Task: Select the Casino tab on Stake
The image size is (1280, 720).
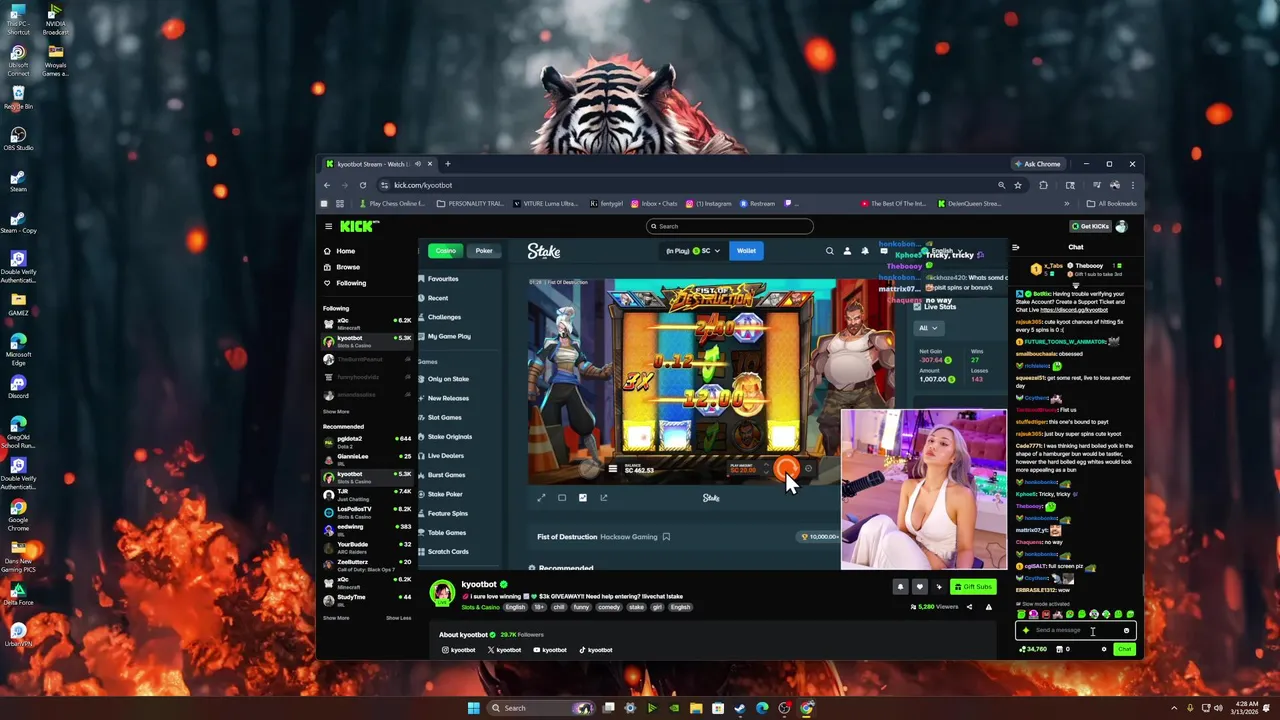Action: 446,251
